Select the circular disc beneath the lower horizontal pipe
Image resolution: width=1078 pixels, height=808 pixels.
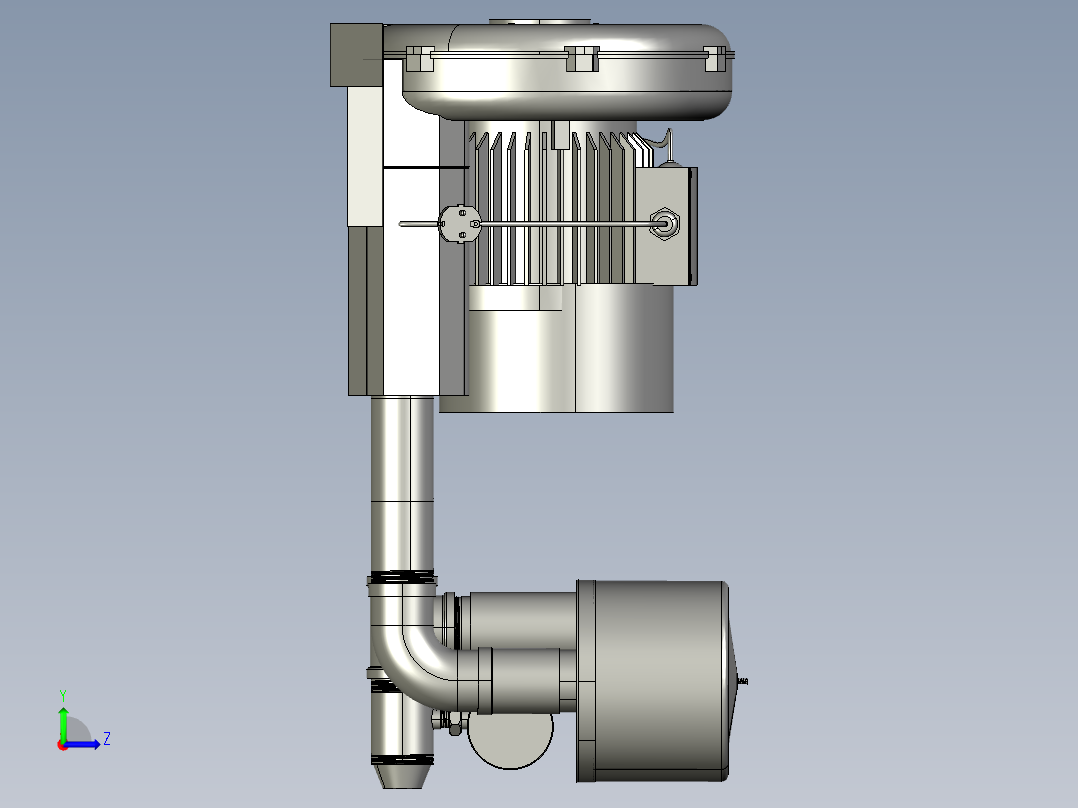[x=510, y=740]
